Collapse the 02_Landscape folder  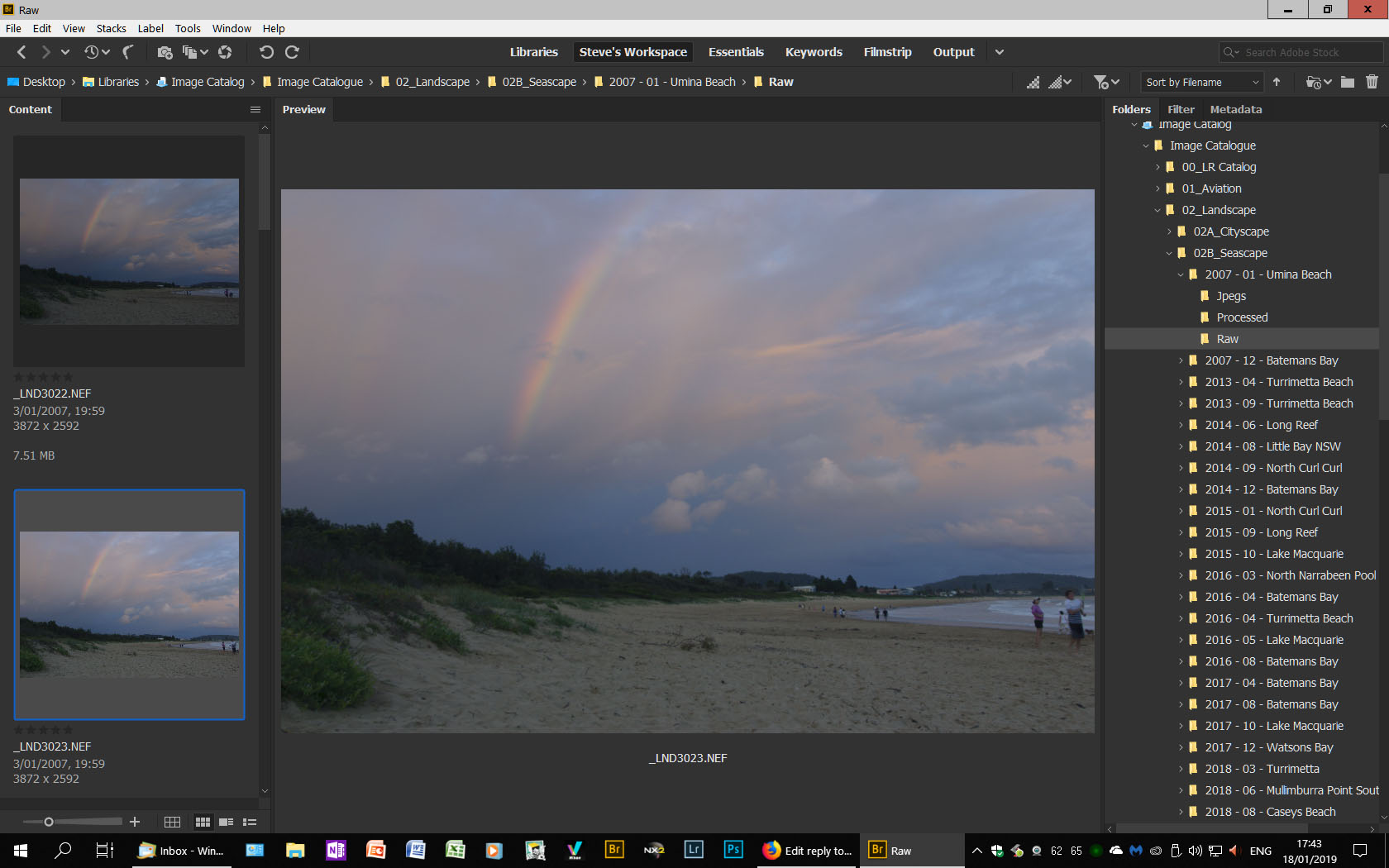[x=1157, y=210]
